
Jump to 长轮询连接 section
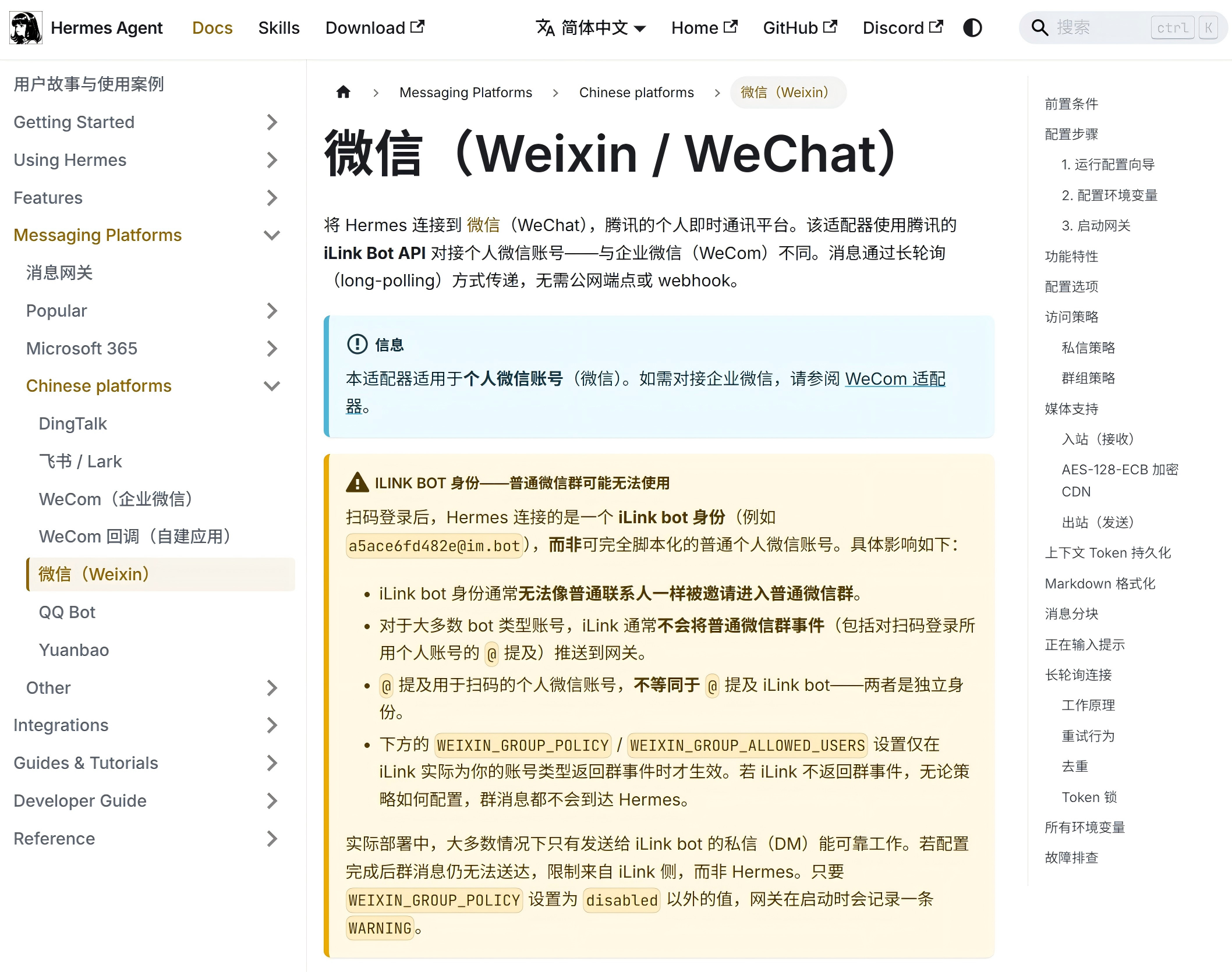tap(1078, 675)
